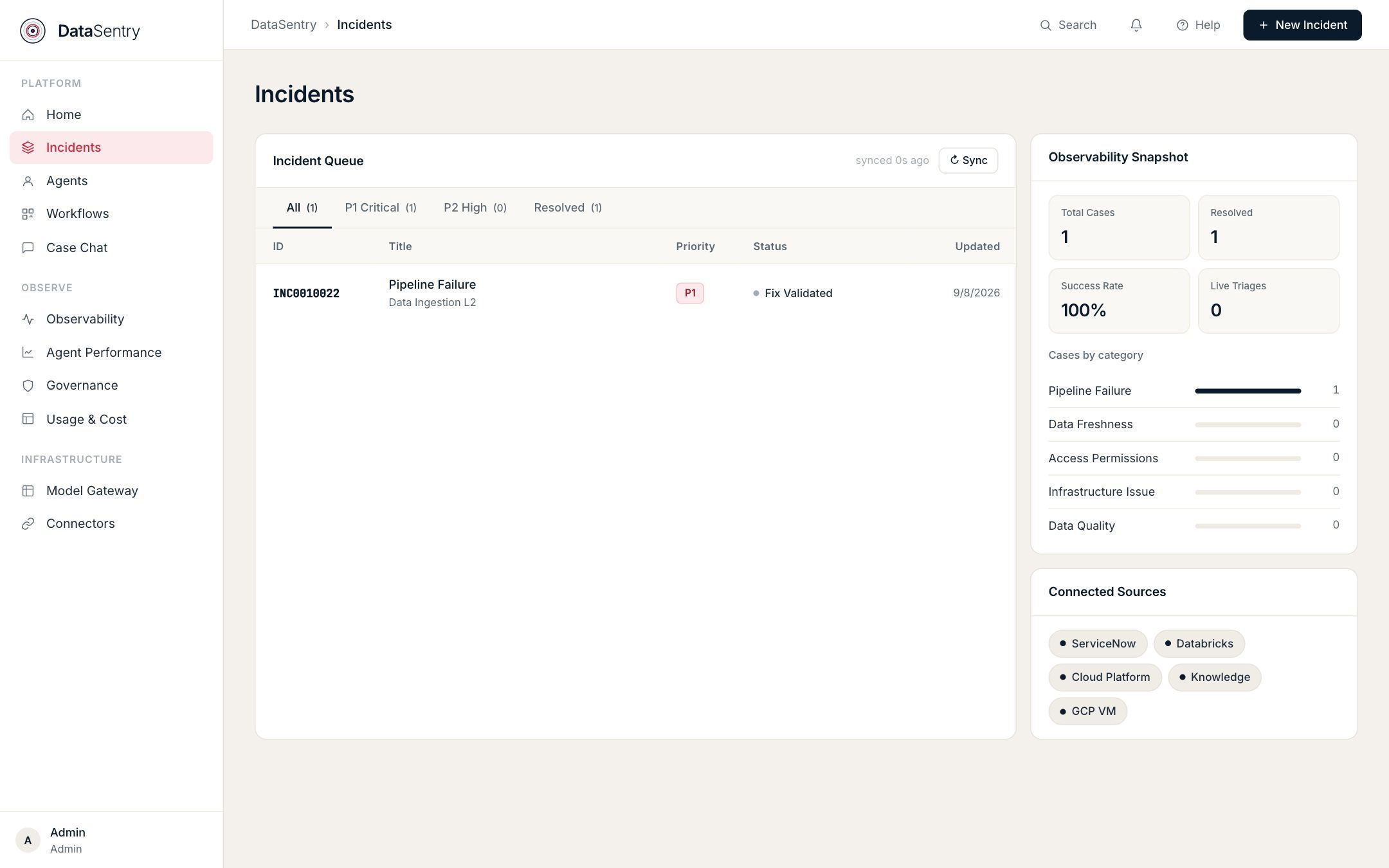
Task: Sync the Incident Queue
Action: coord(968,161)
